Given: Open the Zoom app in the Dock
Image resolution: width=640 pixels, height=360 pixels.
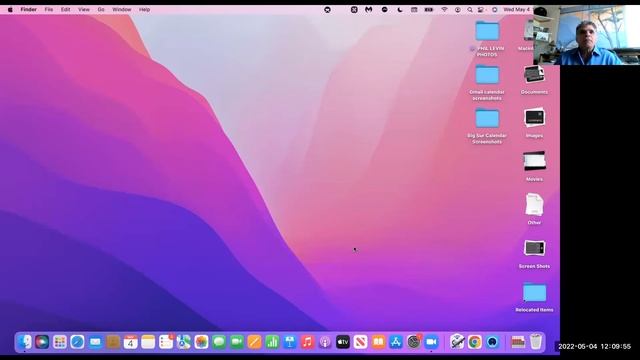Looking at the screenshot, I should coord(431,342).
